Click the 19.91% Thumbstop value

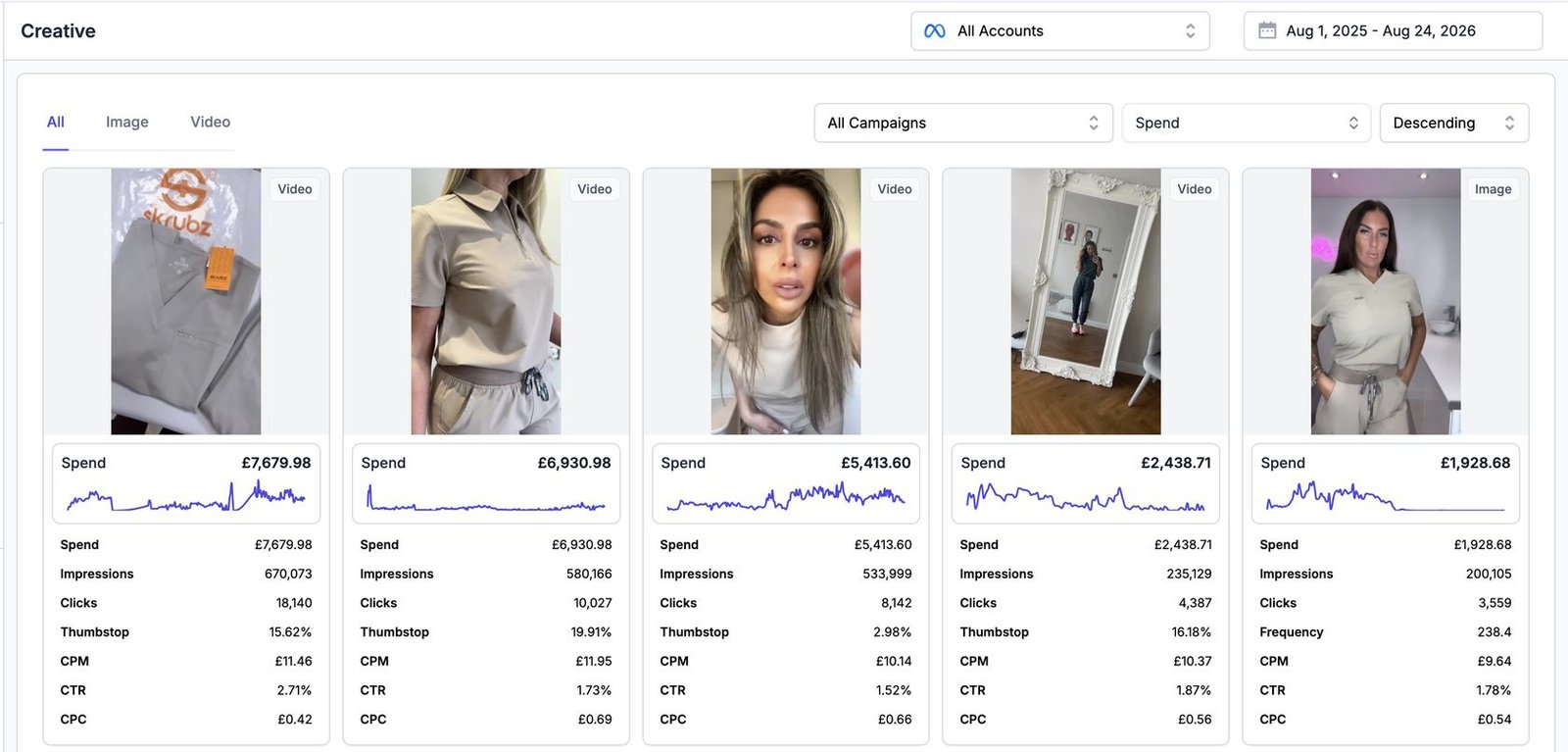(x=591, y=632)
